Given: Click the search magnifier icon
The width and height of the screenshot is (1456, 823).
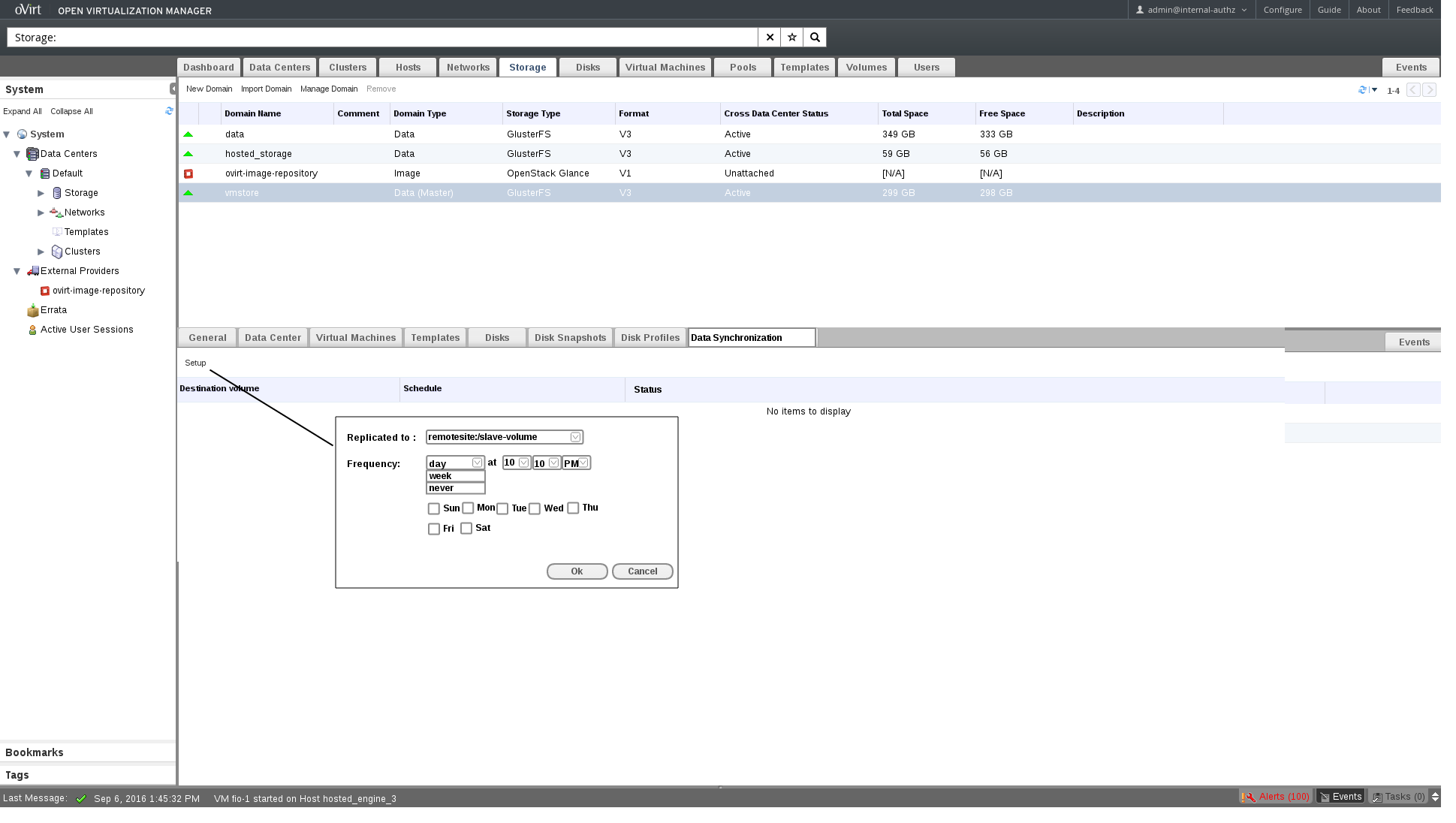Looking at the screenshot, I should click(x=815, y=38).
